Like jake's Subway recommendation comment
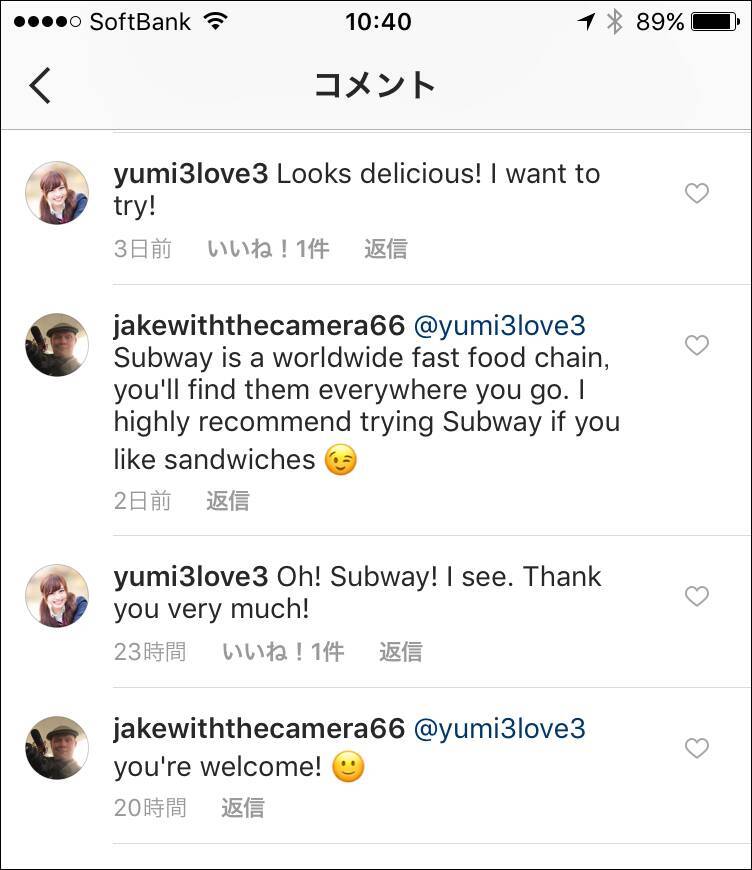Image resolution: width=752 pixels, height=870 pixels. [x=696, y=345]
